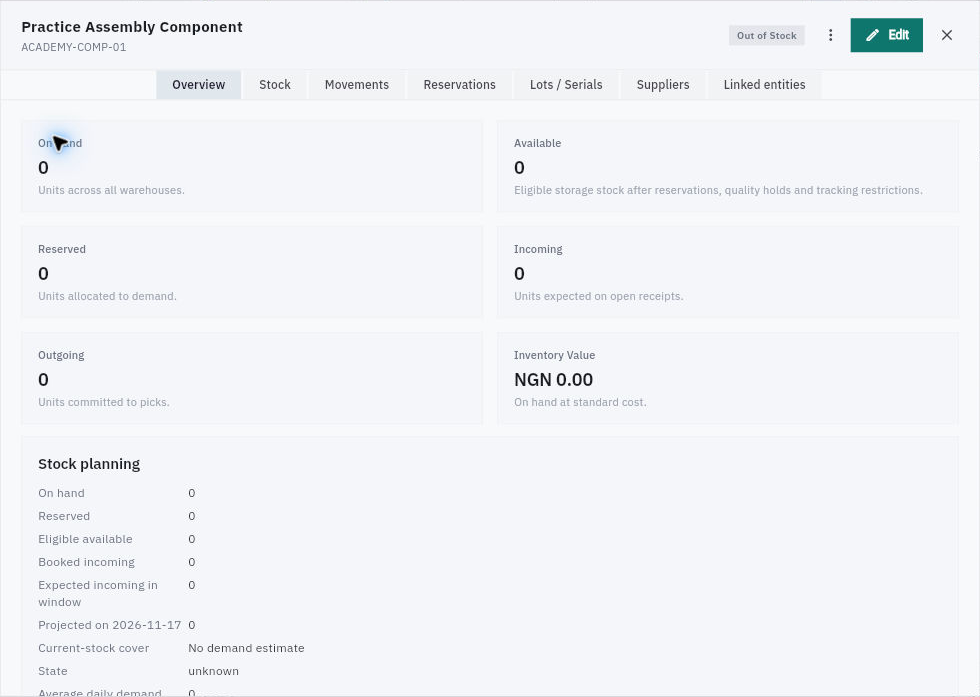Click the Current-stock cover row label

click(x=94, y=648)
